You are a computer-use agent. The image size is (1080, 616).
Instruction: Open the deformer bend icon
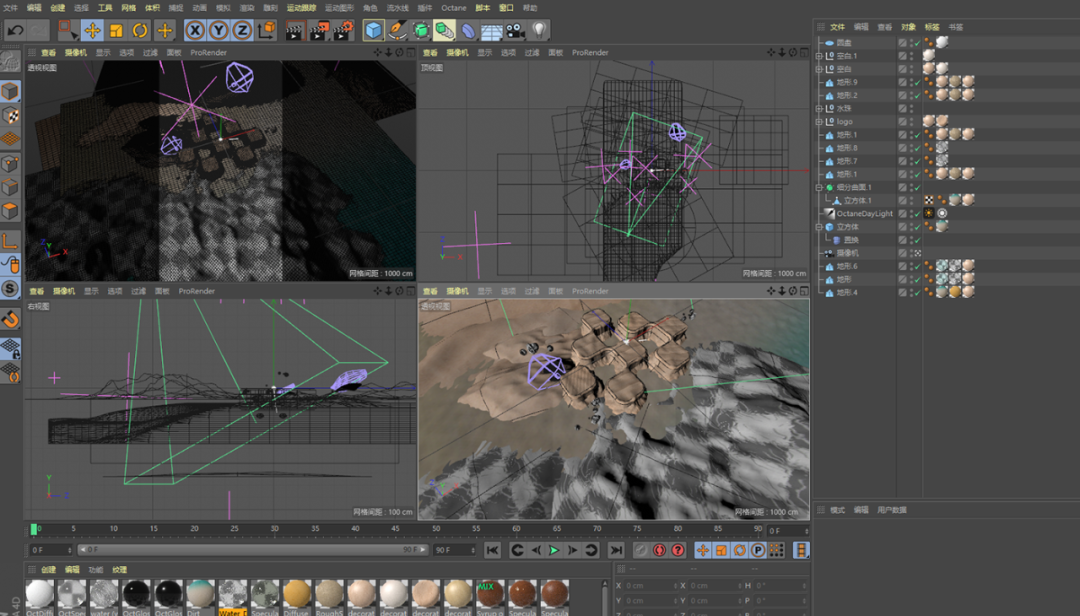coord(468,30)
